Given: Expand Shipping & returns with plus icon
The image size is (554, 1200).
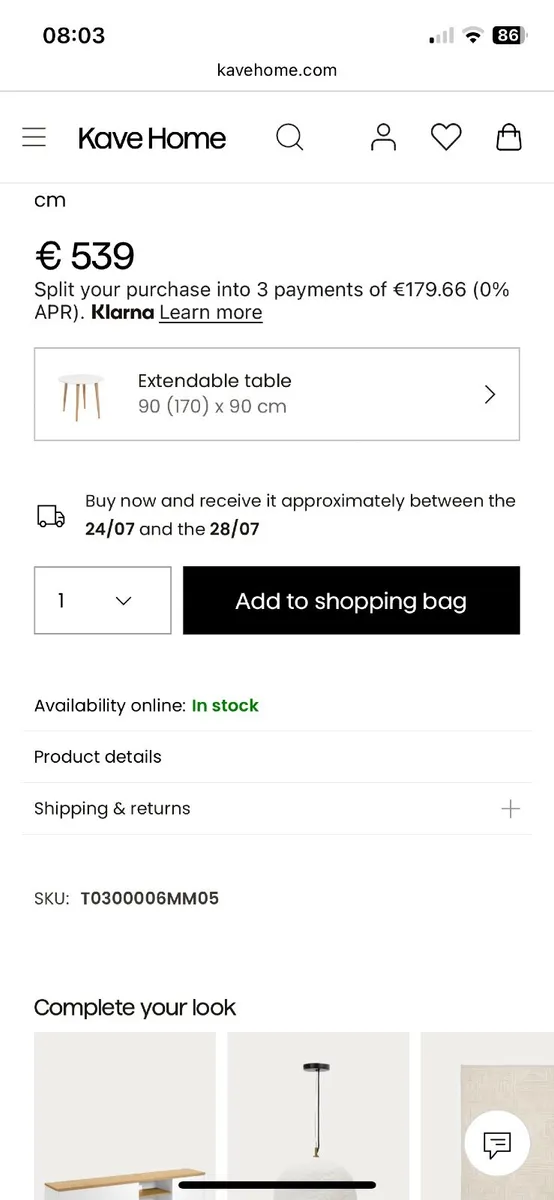Looking at the screenshot, I should 510,809.
